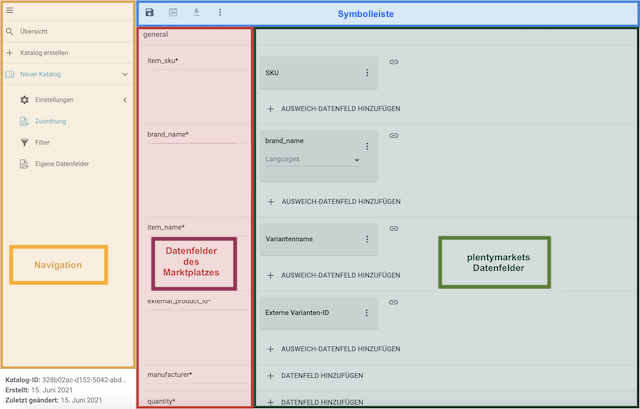Open the Einstellungen menu entry
Image resolution: width=640 pixels, height=409 pixels.
click(x=54, y=100)
